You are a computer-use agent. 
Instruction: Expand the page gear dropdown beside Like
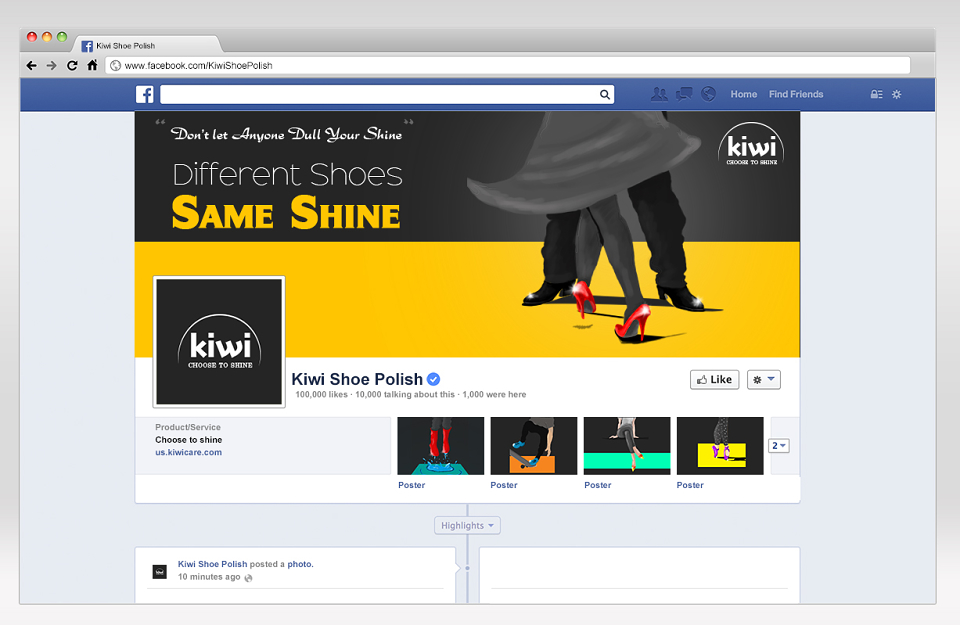point(763,380)
